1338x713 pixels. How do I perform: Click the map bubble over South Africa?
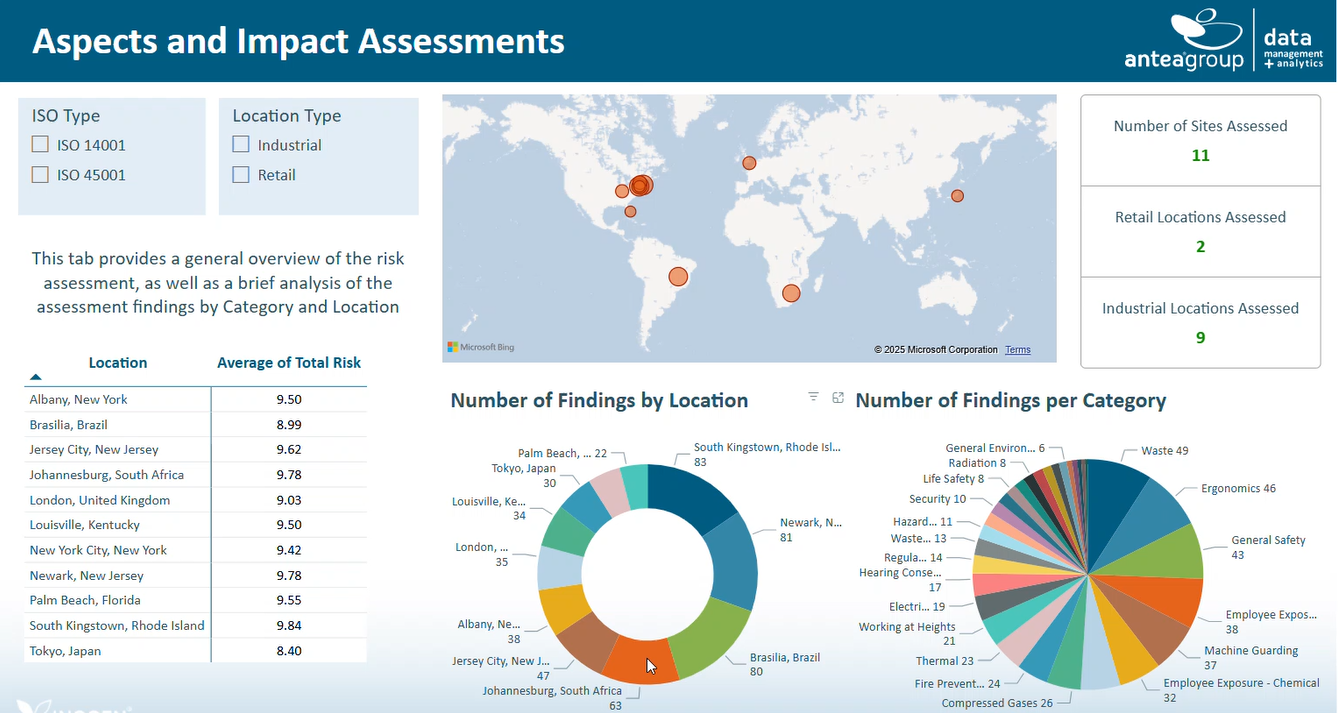tap(790, 293)
